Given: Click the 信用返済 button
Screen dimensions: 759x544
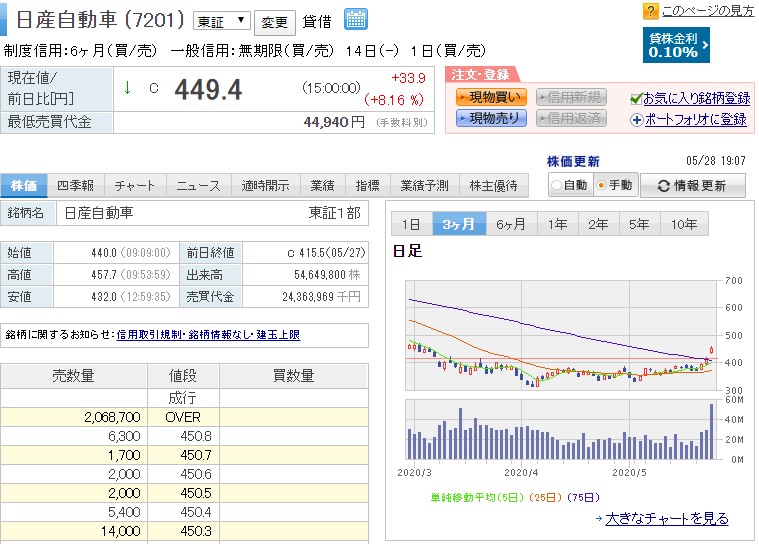Looking at the screenshot, I should pos(571,118).
